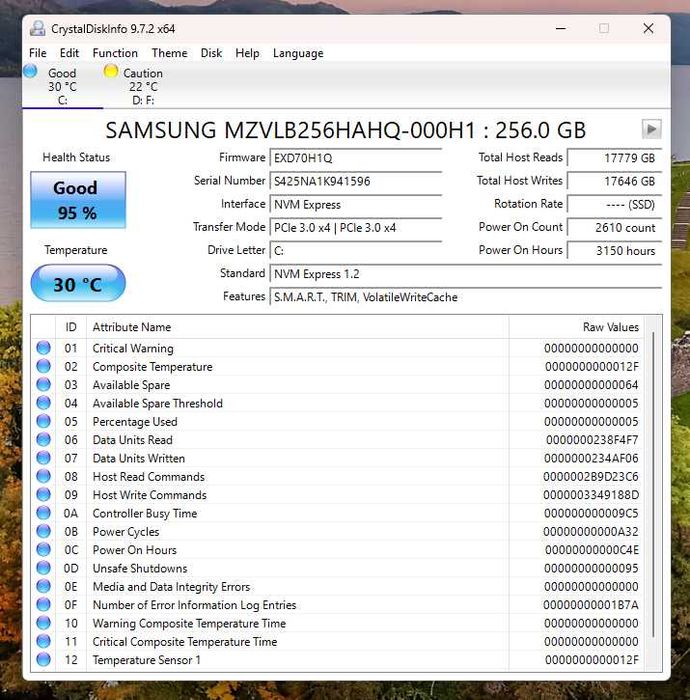Click status icon of Data Units Read row
The image size is (690, 700).
coord(43,439)
